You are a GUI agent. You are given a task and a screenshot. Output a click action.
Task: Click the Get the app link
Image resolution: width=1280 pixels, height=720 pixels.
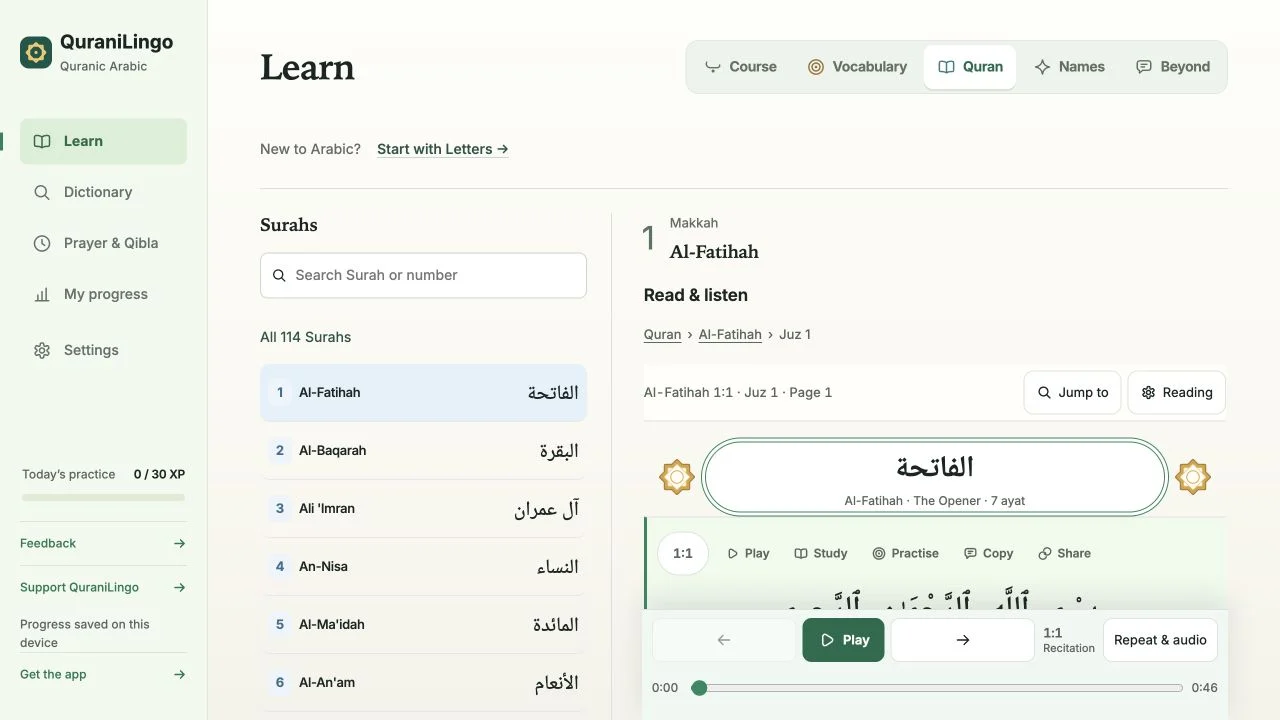(103, 674)
